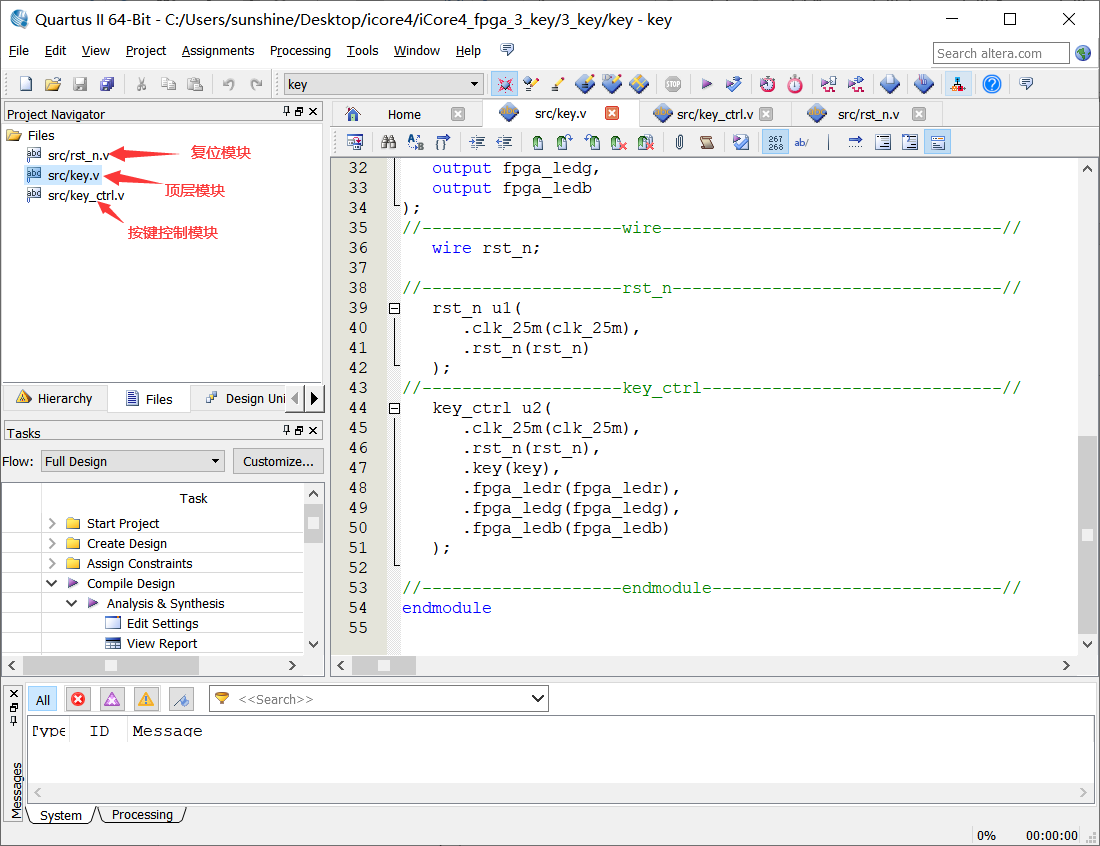Click the binoculars Find icon in editor toolbar
The image size is (1100, 846).
(389, 143)
